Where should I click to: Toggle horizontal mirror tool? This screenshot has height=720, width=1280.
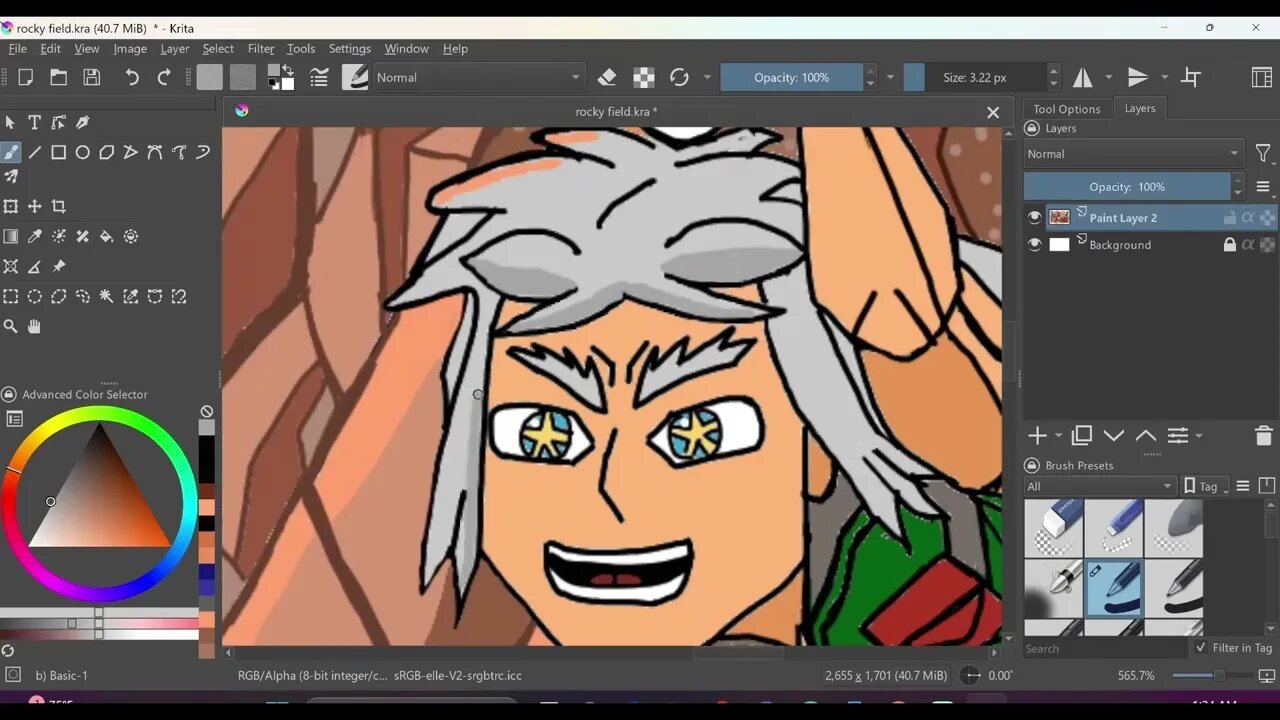point(1083,77)
